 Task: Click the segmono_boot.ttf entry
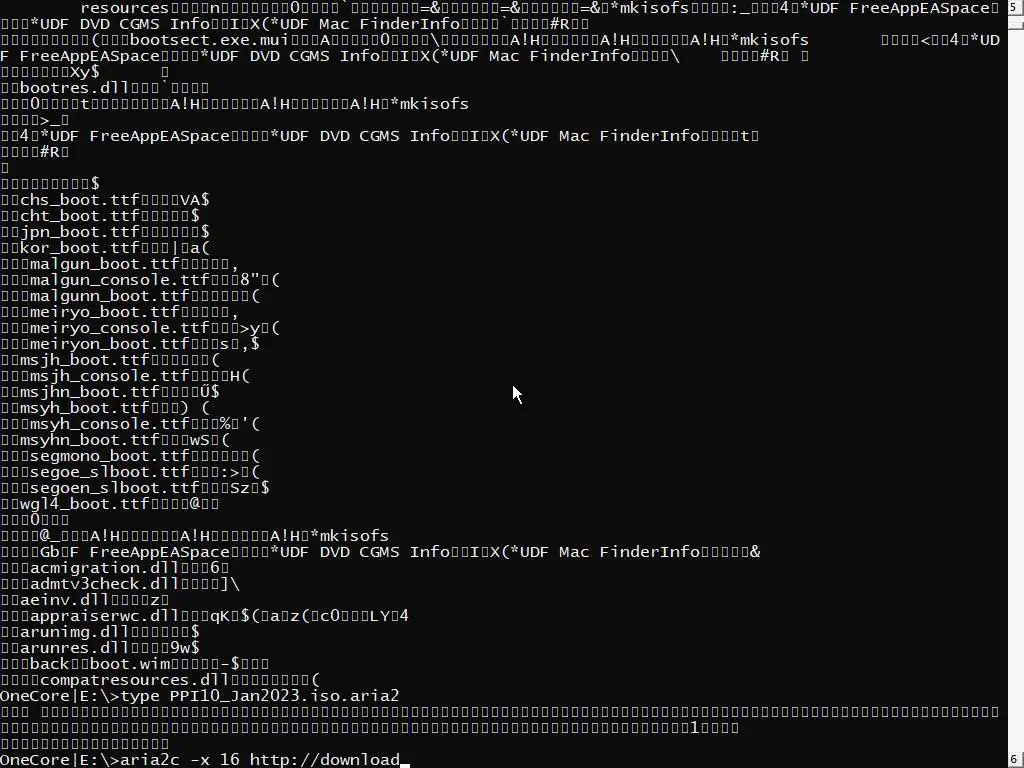click(110, 456)
